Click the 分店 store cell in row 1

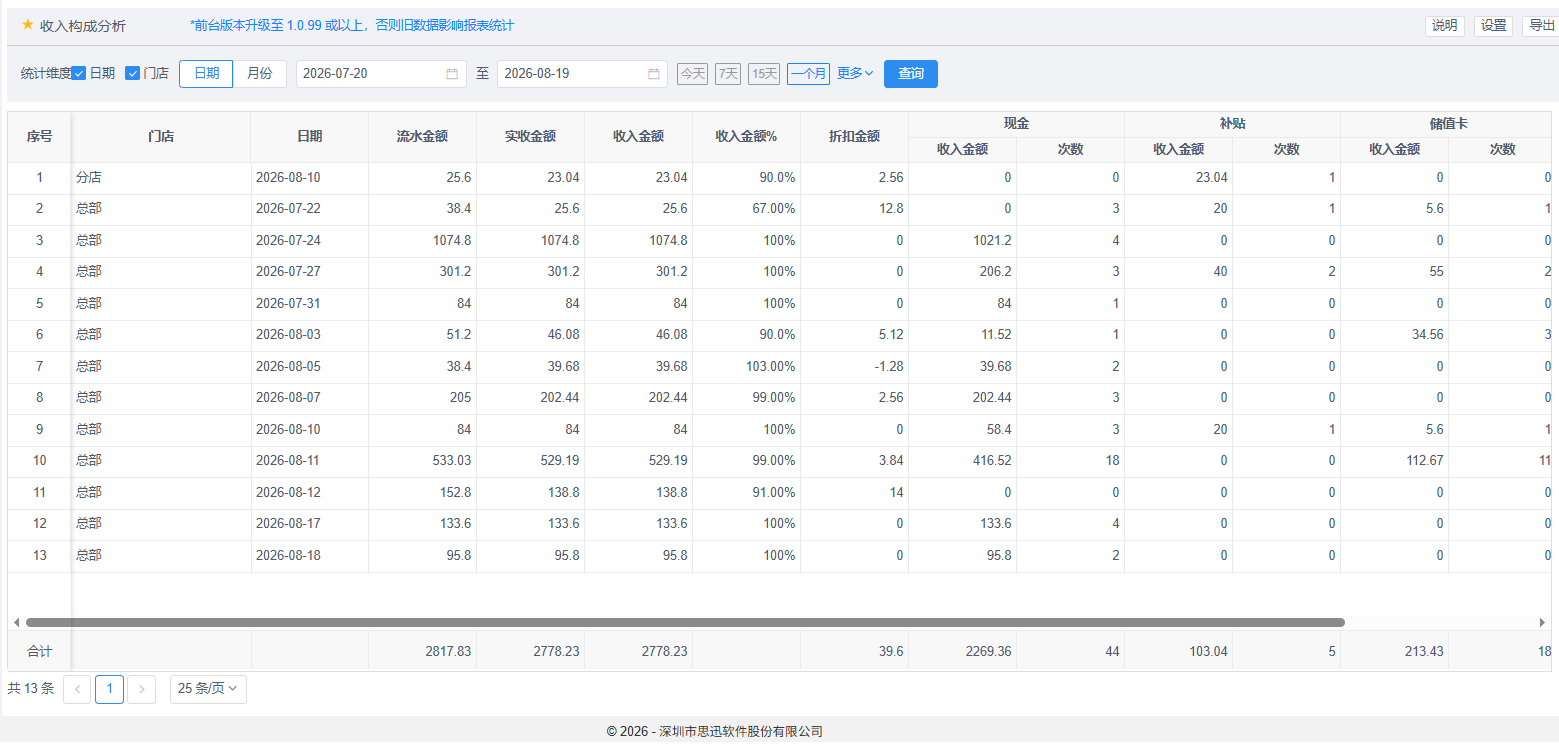pos(161,178)
